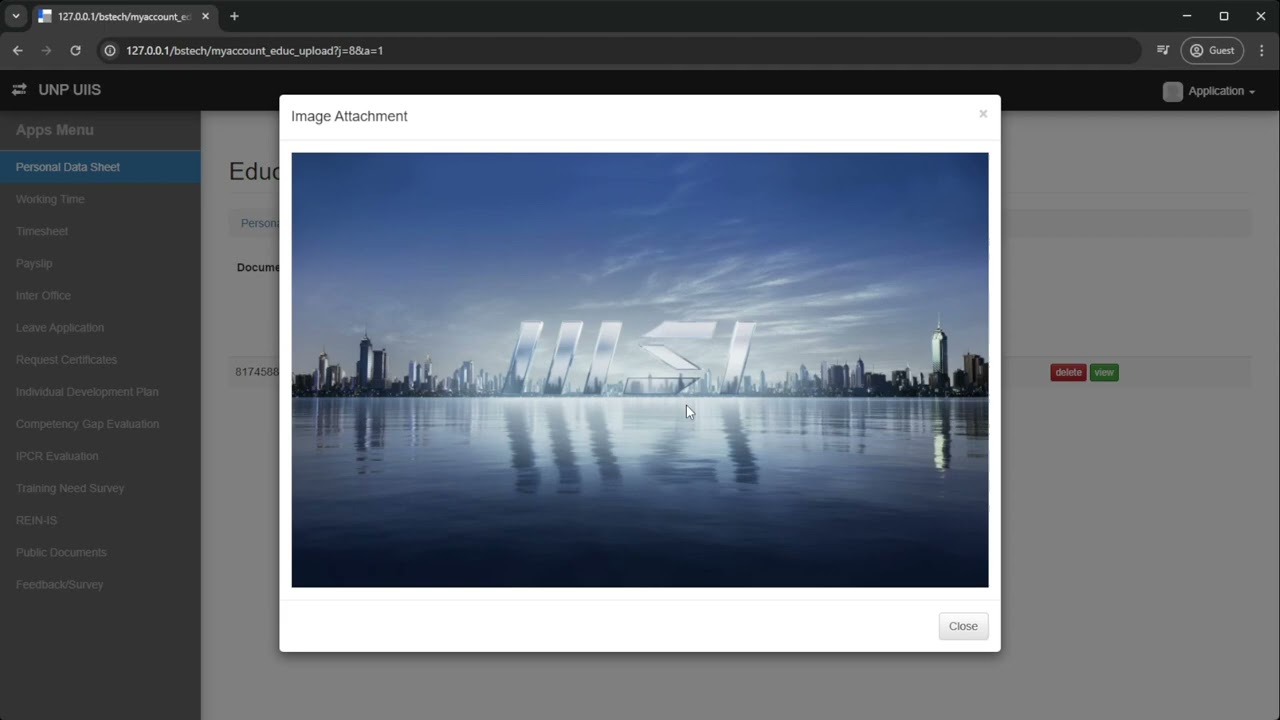
Task: Toggle the sidebar menu icon beside UNP UIIS
Action: [x=19, y=90]
